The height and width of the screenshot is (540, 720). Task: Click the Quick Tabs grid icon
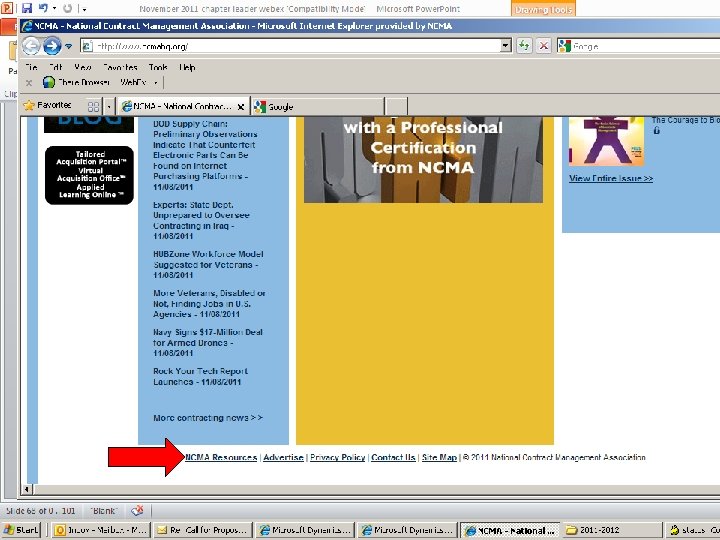pyautogui.click(x=93, y=107)
